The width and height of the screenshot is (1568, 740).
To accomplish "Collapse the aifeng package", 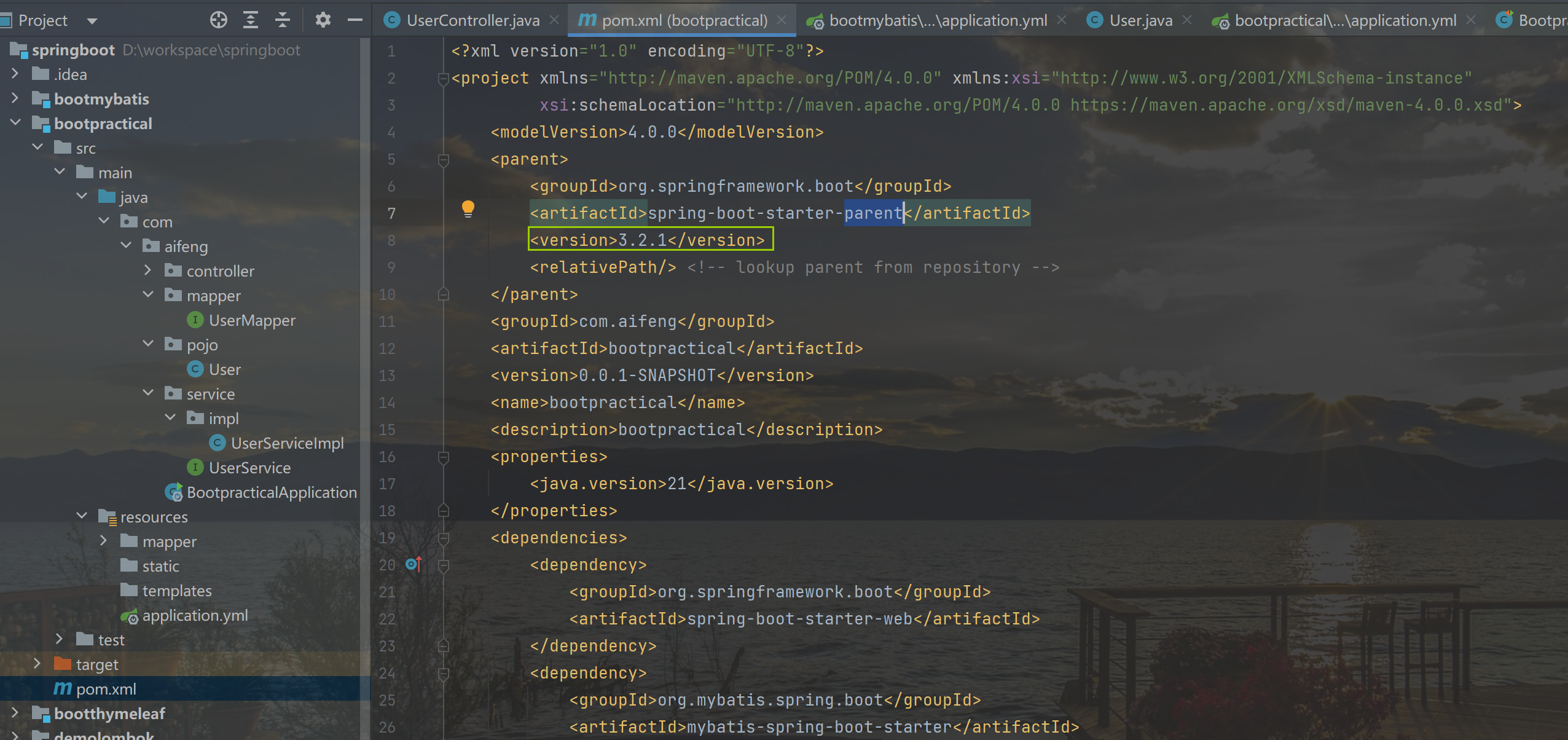I will click(126, 246).
